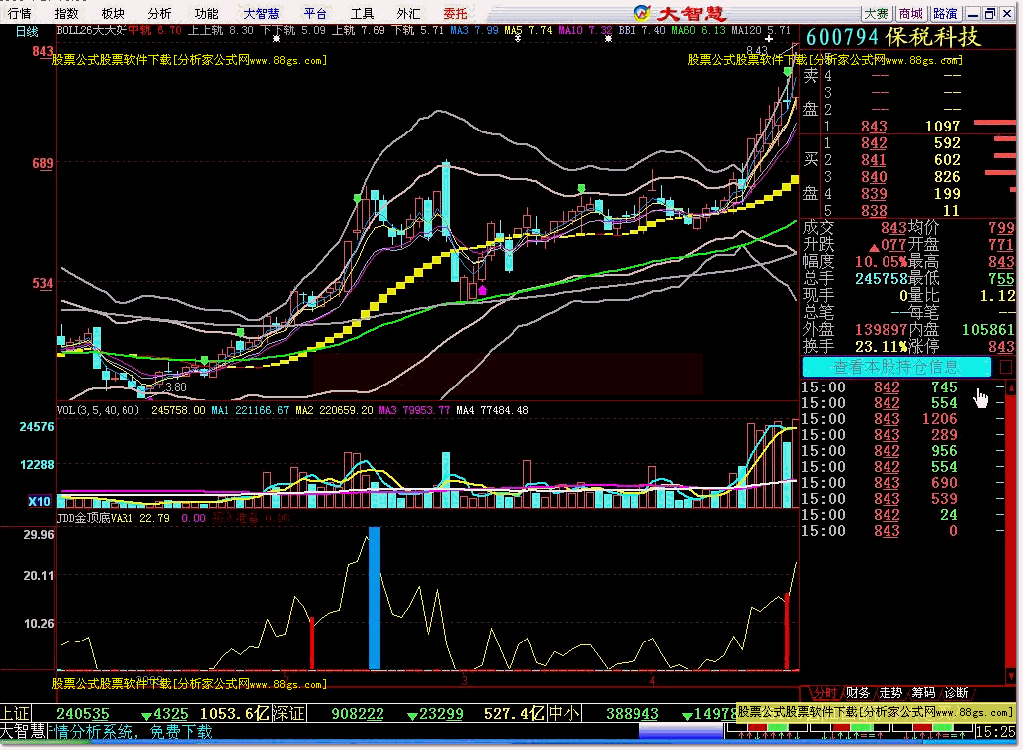The width and height of the screenshot is (1023, 750).
Task: Open the 板块 menu
Action: click(x=113, y=13)
